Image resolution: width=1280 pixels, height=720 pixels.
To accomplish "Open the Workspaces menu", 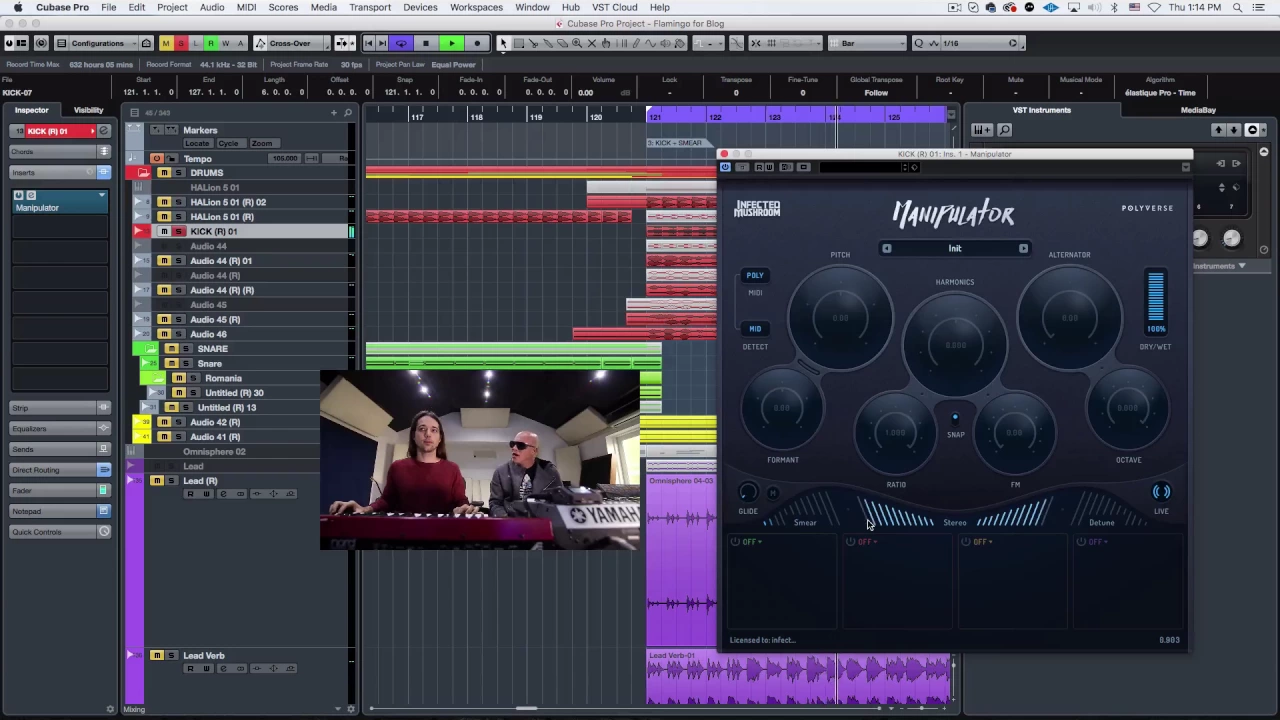I will pyautogui.click(x=476, y=7).
